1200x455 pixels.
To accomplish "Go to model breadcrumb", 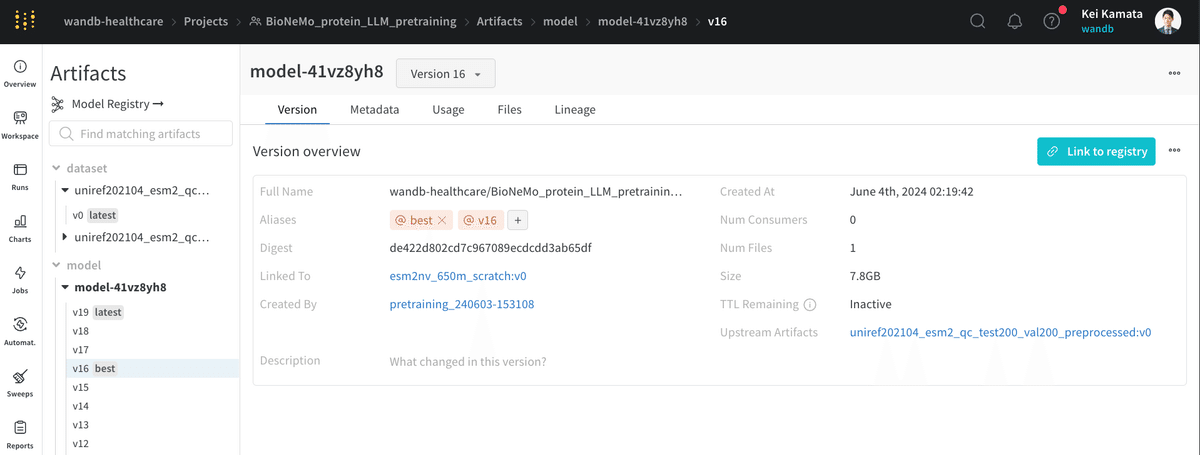I will click(560, 21).
